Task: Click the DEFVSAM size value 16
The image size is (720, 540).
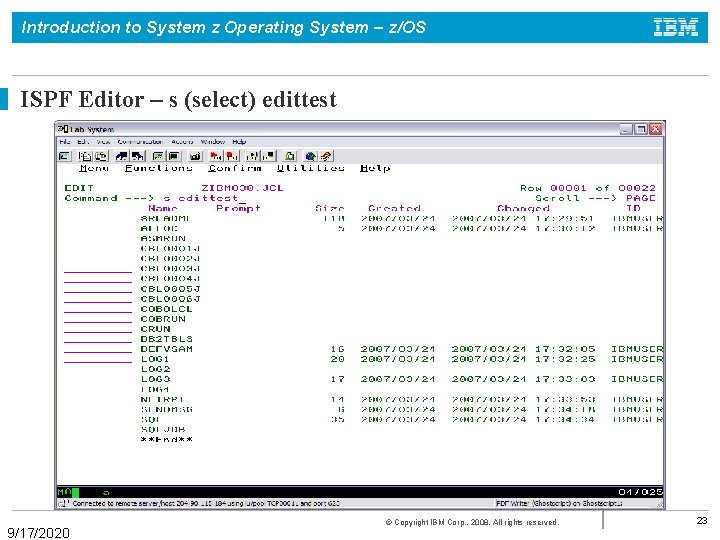Action: pos(338,349)
